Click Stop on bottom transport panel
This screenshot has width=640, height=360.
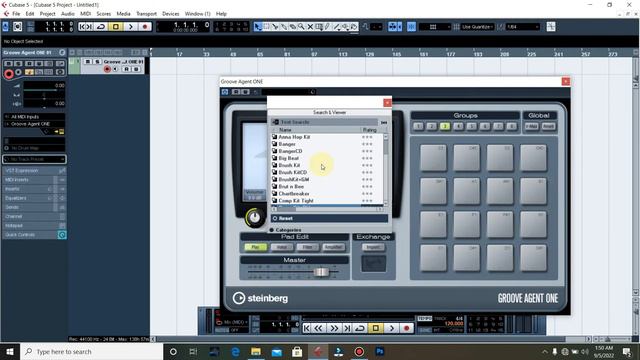point(376,328)
